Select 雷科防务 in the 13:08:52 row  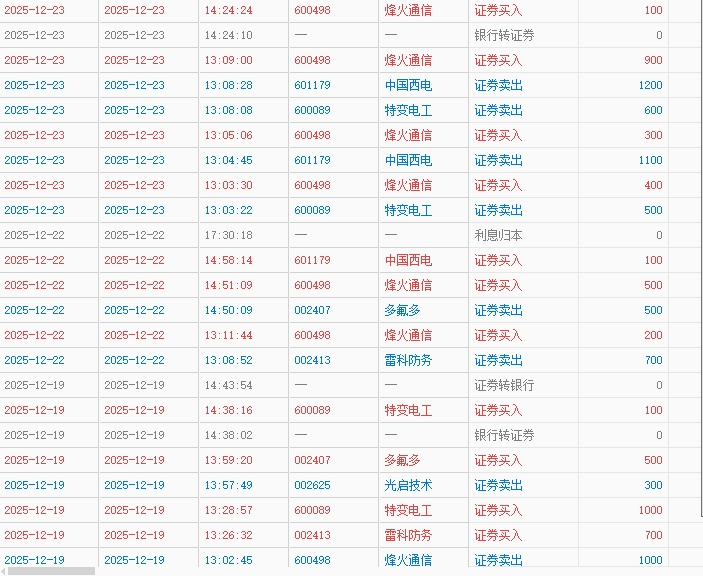408,360
